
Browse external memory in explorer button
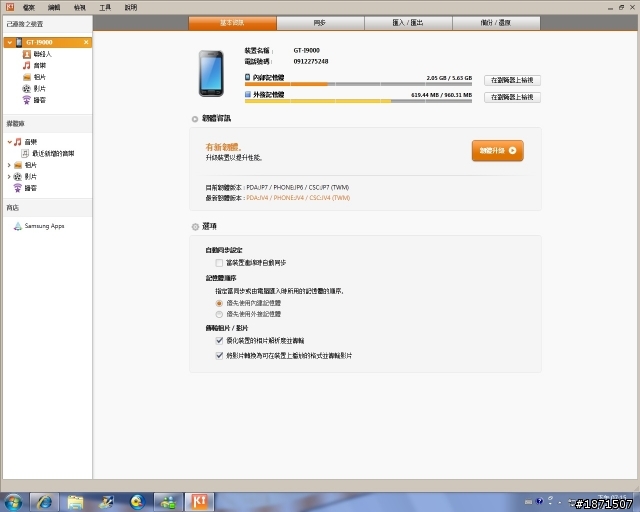[x=512, y=97]
